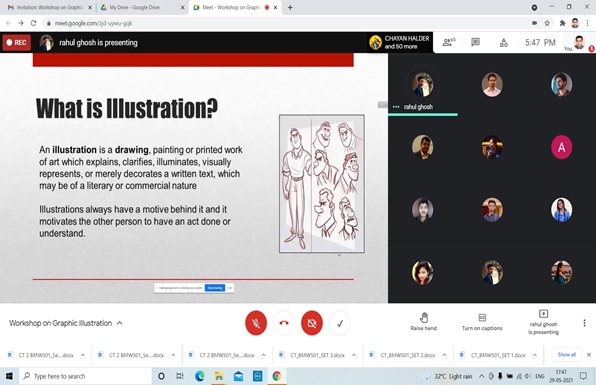The width and height of the screenshot is (596, 385).
Task: Click the Type here to search box
Action: (86, 376)
